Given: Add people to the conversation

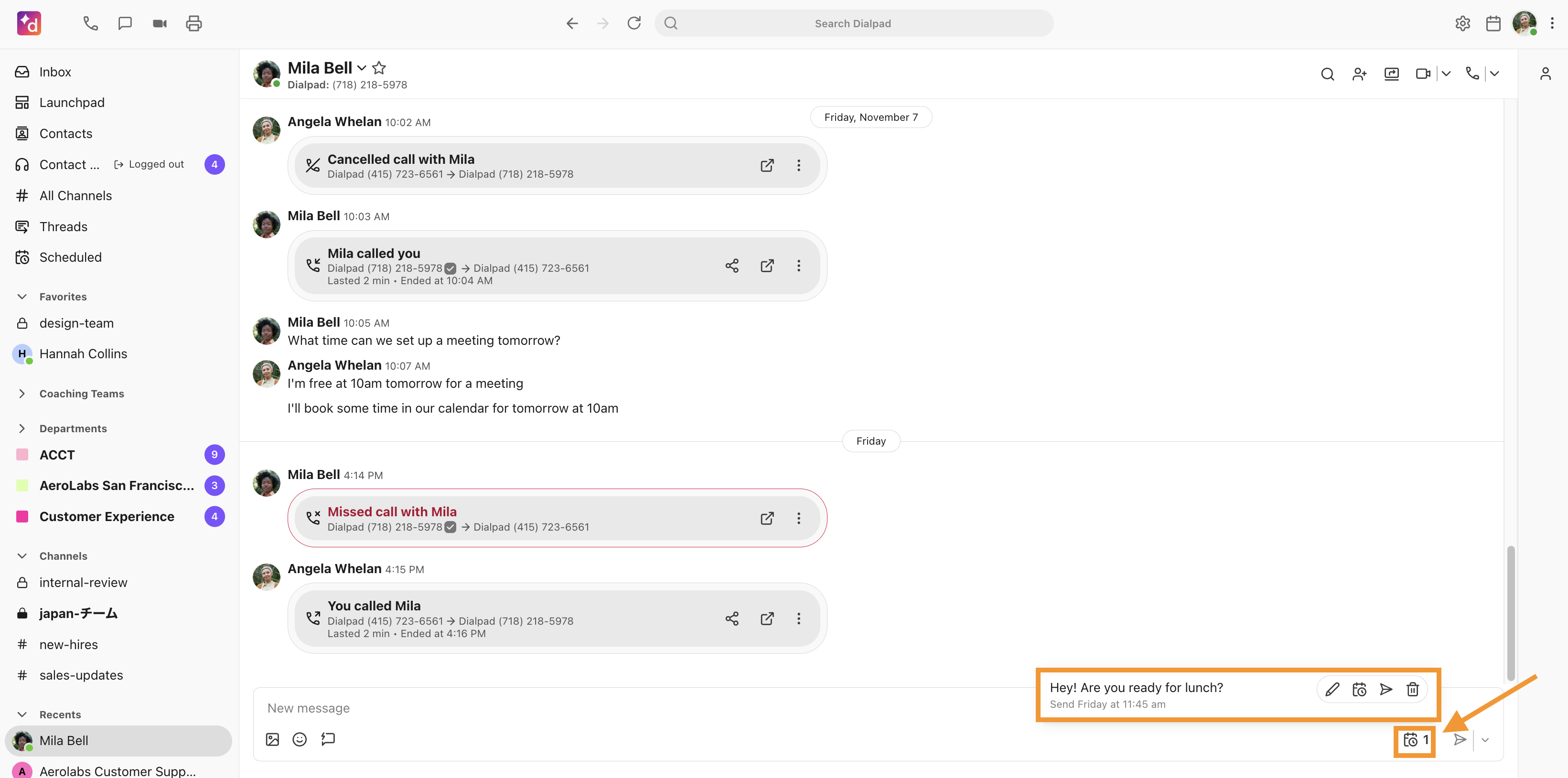Looking at the screenshot, I should (1359, 74).
